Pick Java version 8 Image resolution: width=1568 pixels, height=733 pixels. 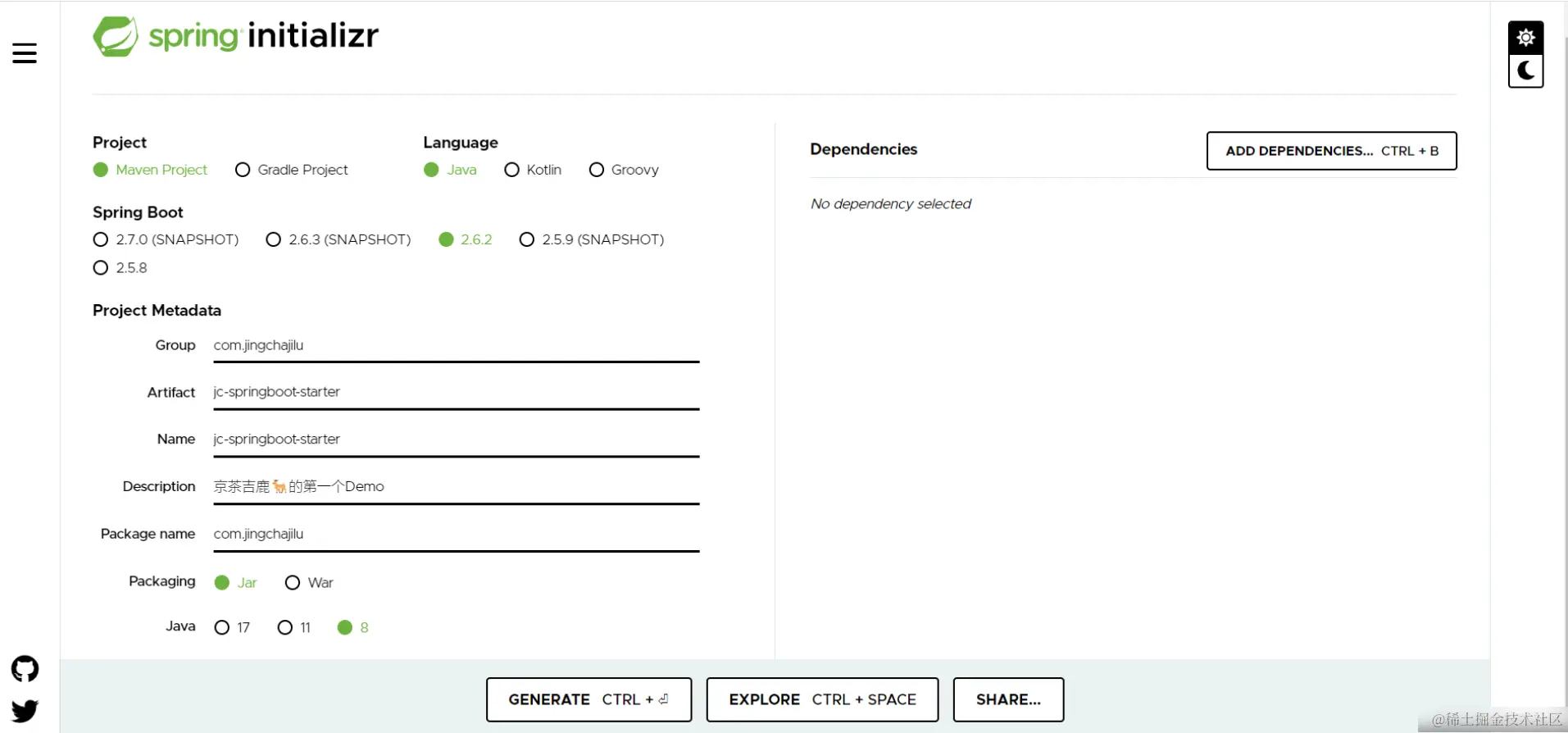pyautogui.click(x=353, y=627)
